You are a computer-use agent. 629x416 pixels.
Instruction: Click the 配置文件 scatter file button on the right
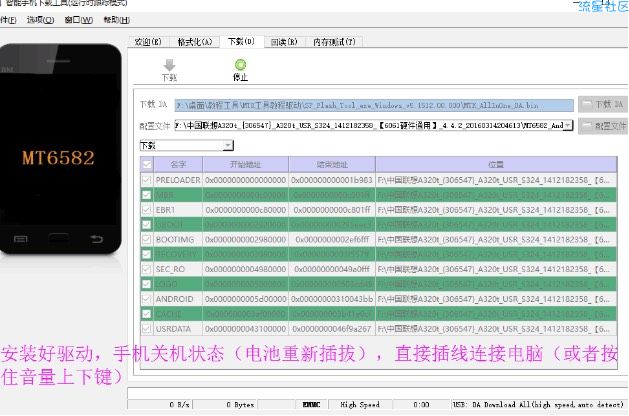pyautogui.click(x=603, y=126)
